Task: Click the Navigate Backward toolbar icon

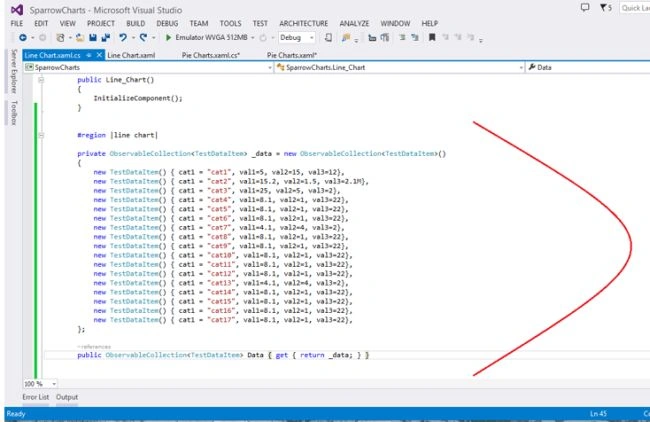Action: (x=23, y=38)
